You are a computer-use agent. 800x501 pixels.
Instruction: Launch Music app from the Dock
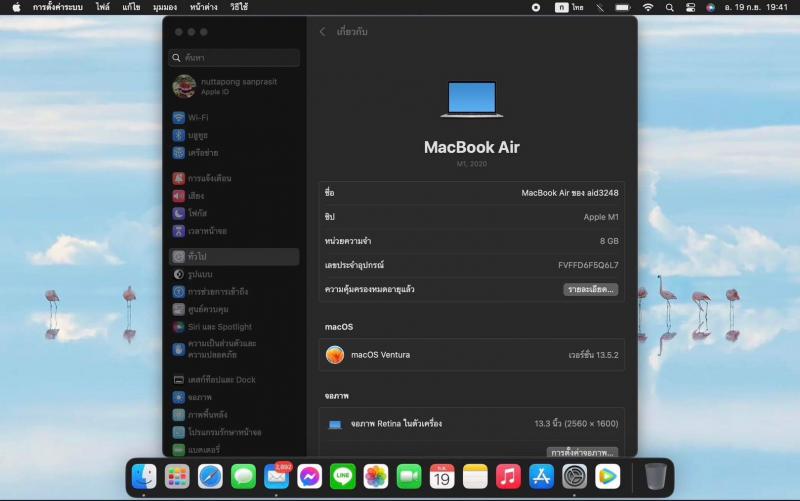click(508, 477)
